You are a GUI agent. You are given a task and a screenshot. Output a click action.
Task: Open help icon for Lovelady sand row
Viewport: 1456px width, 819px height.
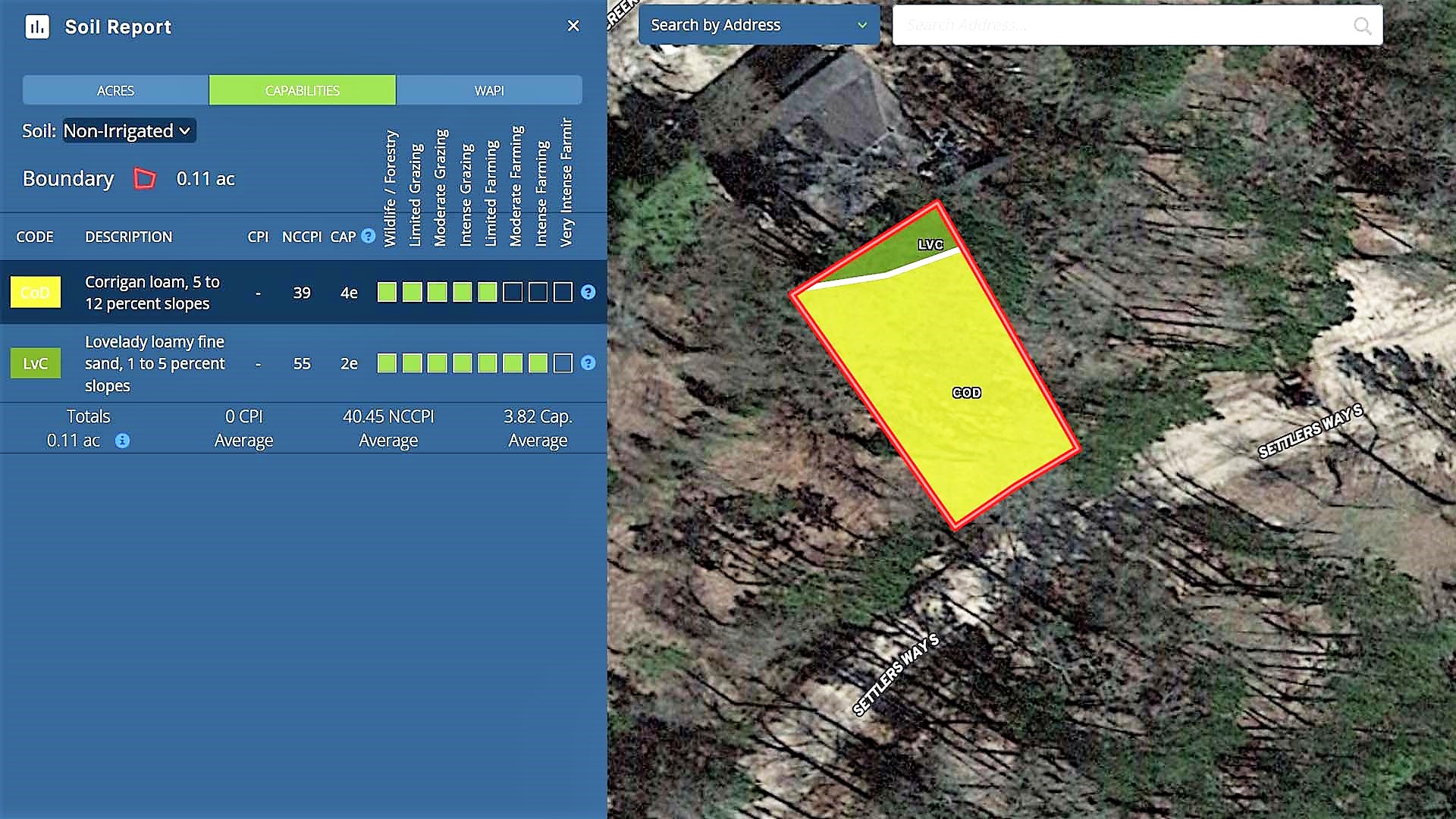pyautogui.click(x=588, y=363)
